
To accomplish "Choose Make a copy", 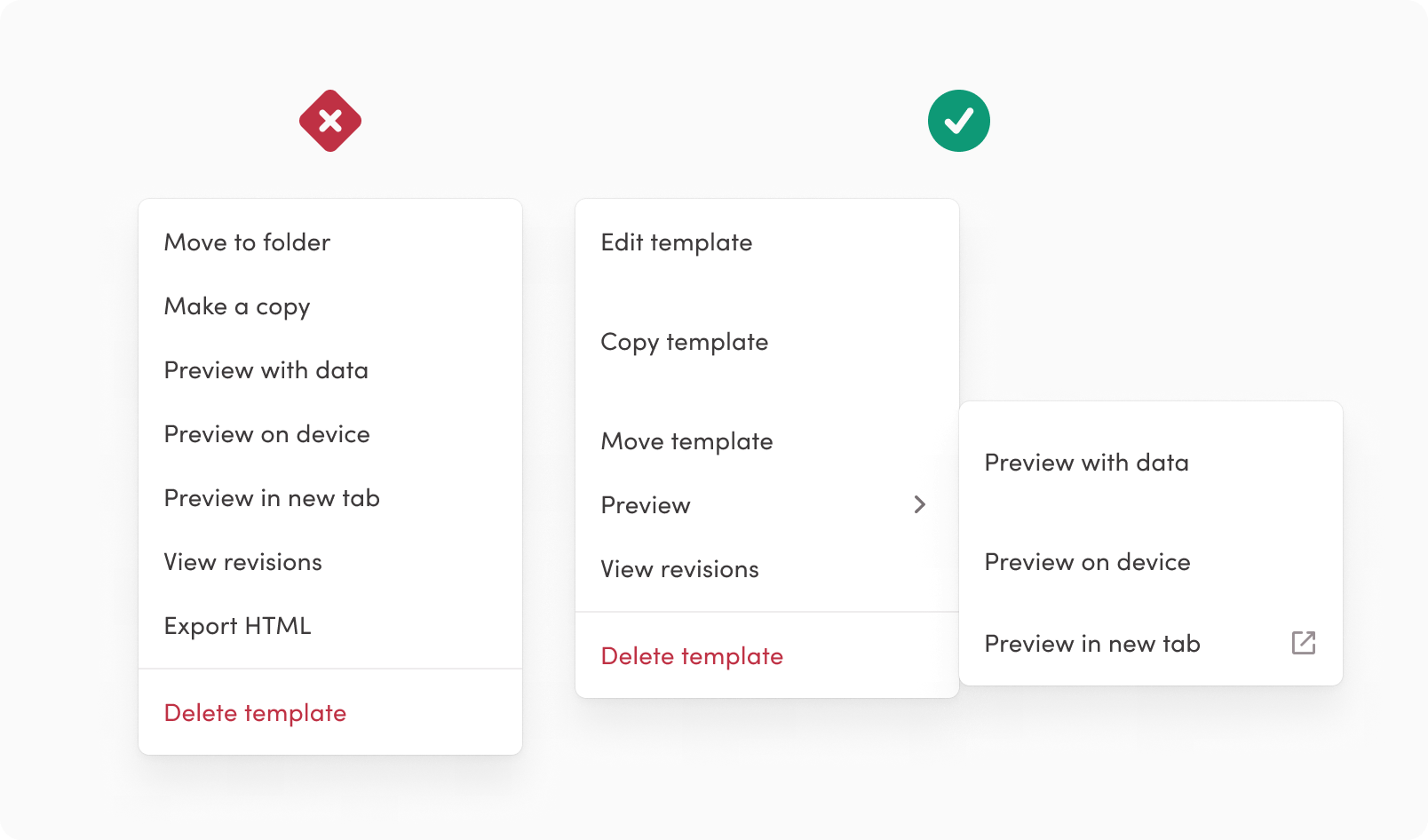I will pyautogui.click(x=237, y=306).
